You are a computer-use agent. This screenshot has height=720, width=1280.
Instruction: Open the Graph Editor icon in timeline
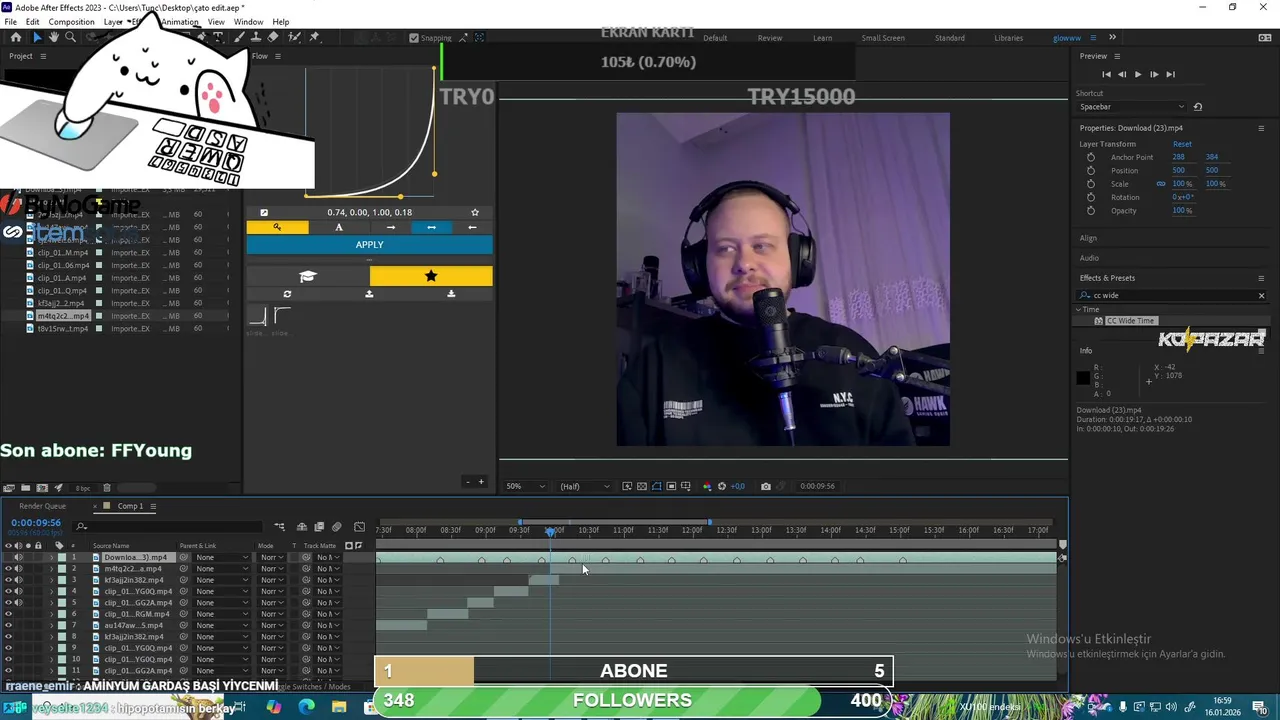359,527
